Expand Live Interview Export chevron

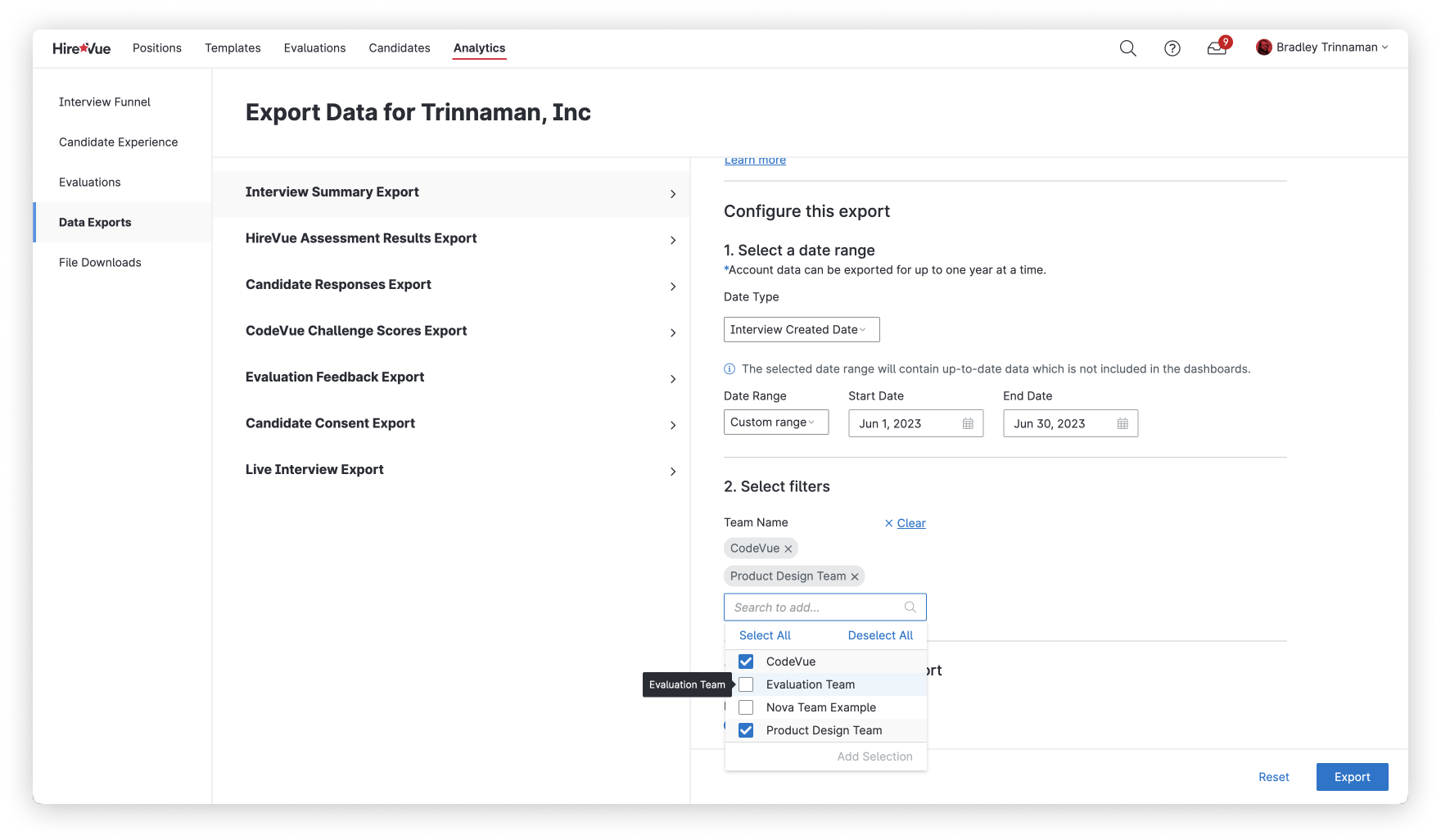[673, 472]
